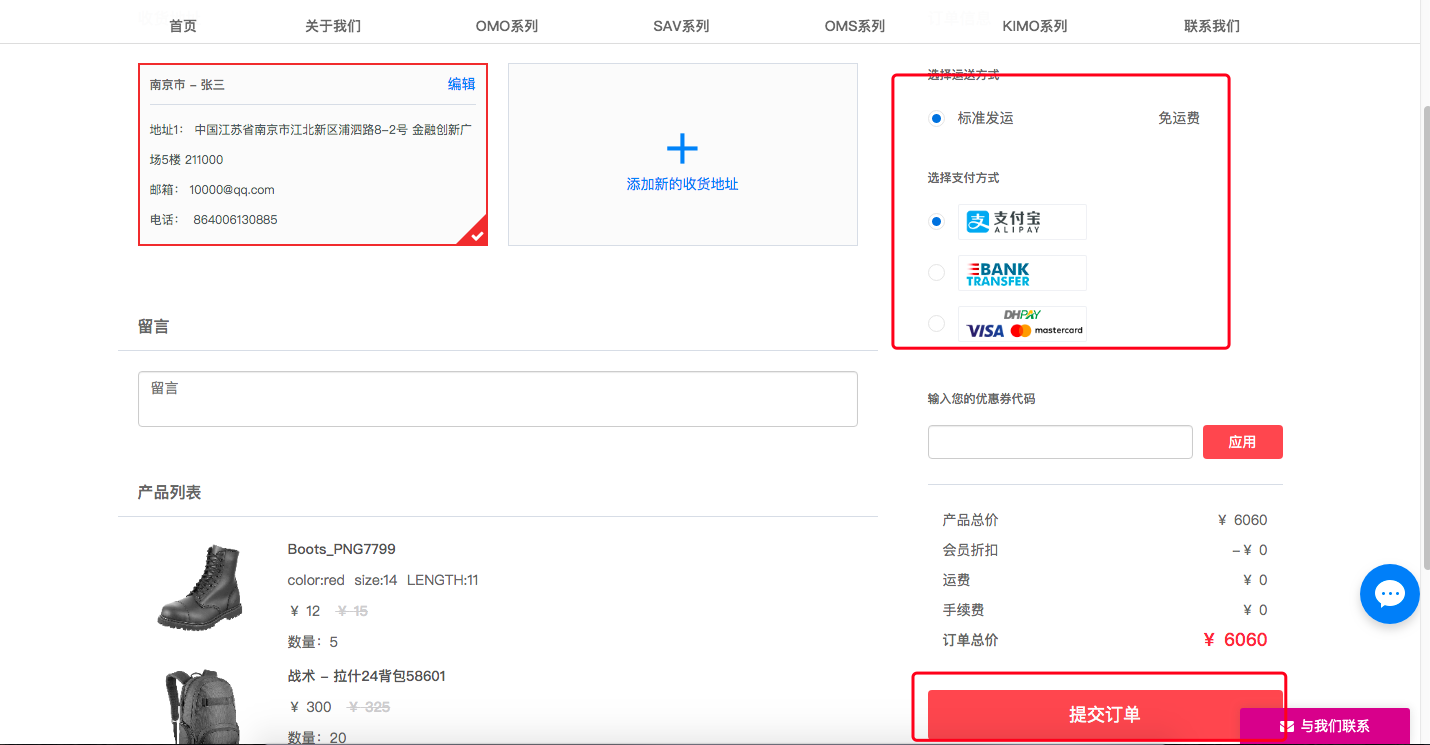Select the Alipay payment logo
Image resolution: width=1430 pixels, height=745 pixels.
coord(1022,221)
